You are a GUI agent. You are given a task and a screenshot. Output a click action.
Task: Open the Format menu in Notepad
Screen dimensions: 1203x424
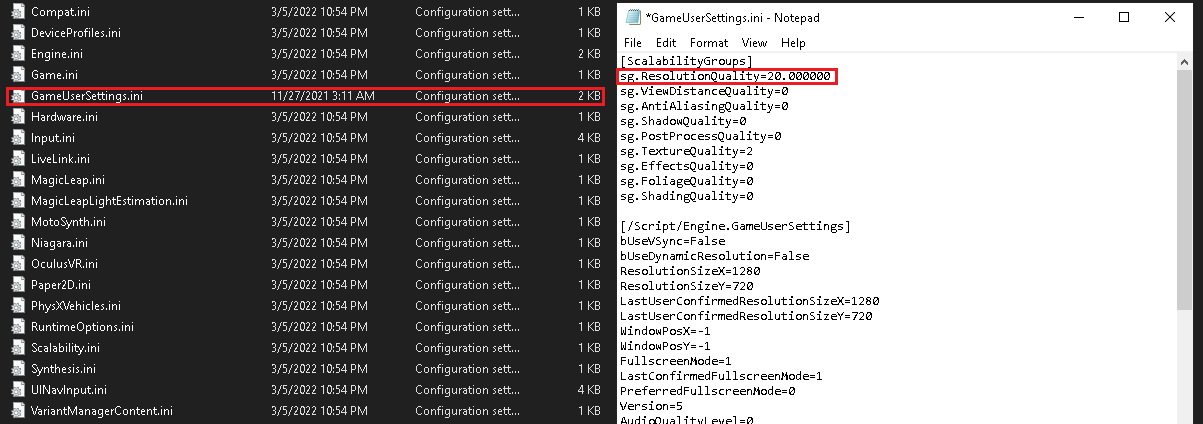pyautogui.click(x=709, y=43)
